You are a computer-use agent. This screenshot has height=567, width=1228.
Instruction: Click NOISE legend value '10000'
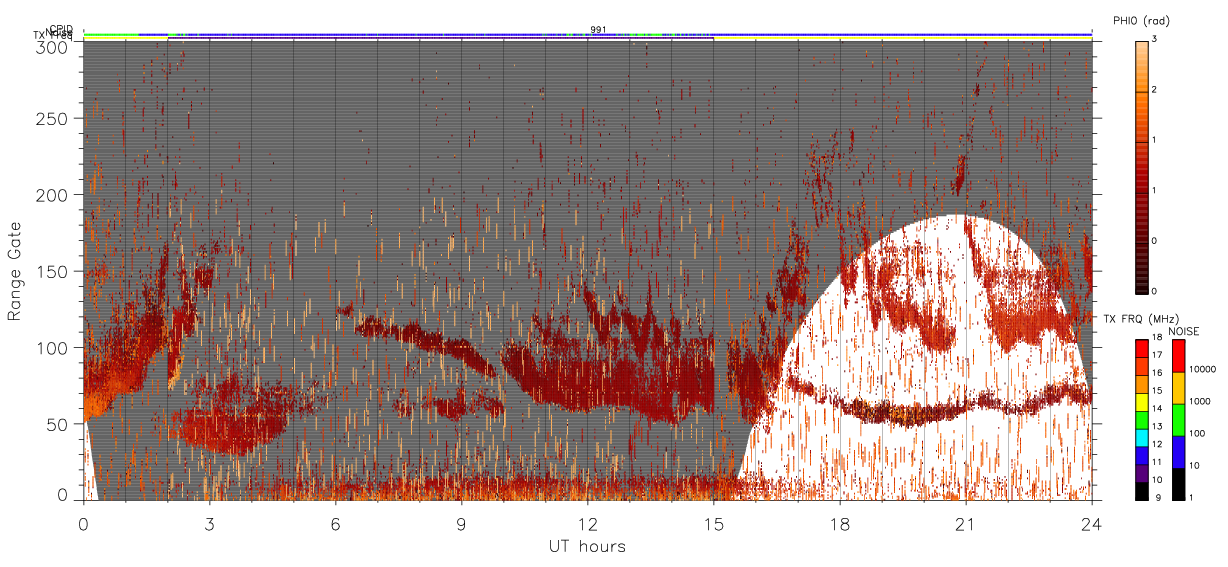[1201, 370]
